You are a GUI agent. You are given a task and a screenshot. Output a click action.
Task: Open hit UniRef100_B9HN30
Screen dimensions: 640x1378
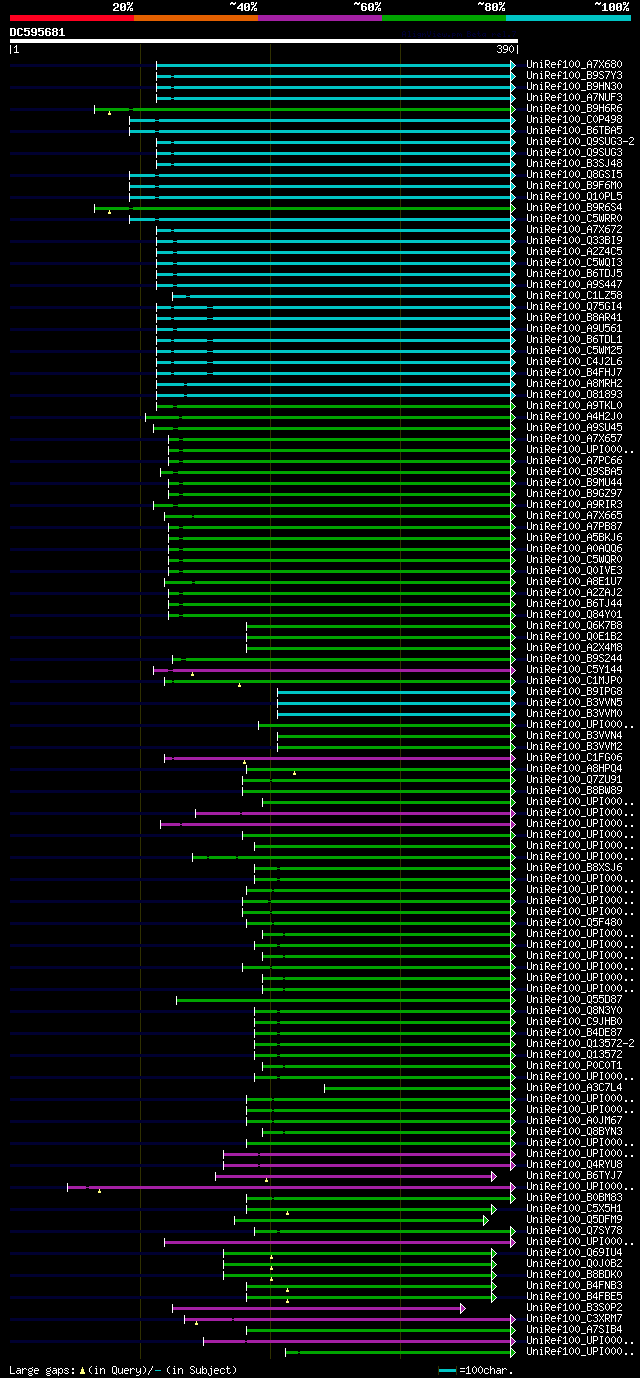pyautogui.click(x=574, y=86)
